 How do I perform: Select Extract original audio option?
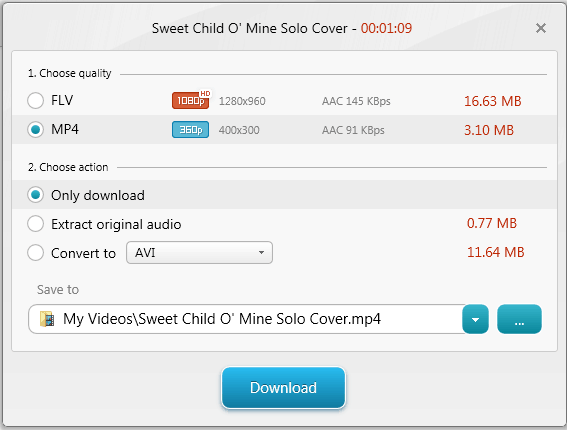click(35, 224)
